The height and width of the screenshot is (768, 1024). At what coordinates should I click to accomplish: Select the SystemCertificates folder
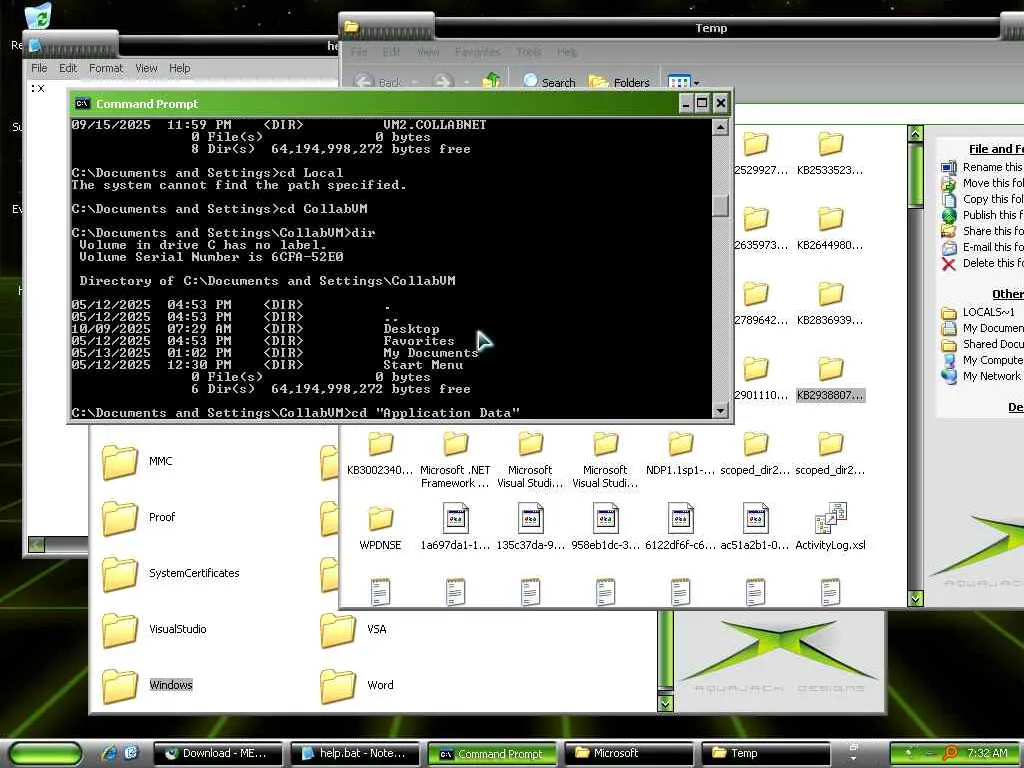click(170, 573)
